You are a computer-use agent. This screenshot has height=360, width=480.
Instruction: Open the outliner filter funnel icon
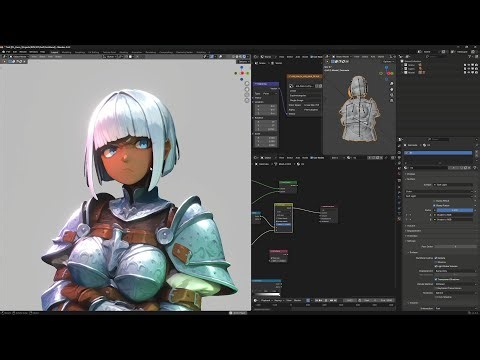(x=470, y=57)
